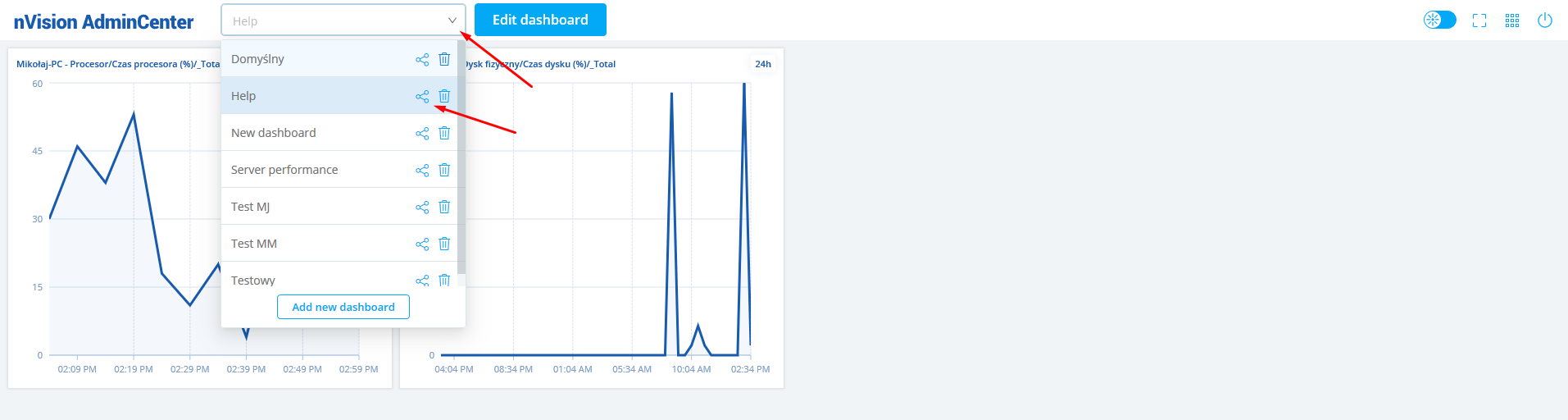Share the Test MJ dashboard

[422, 207]
